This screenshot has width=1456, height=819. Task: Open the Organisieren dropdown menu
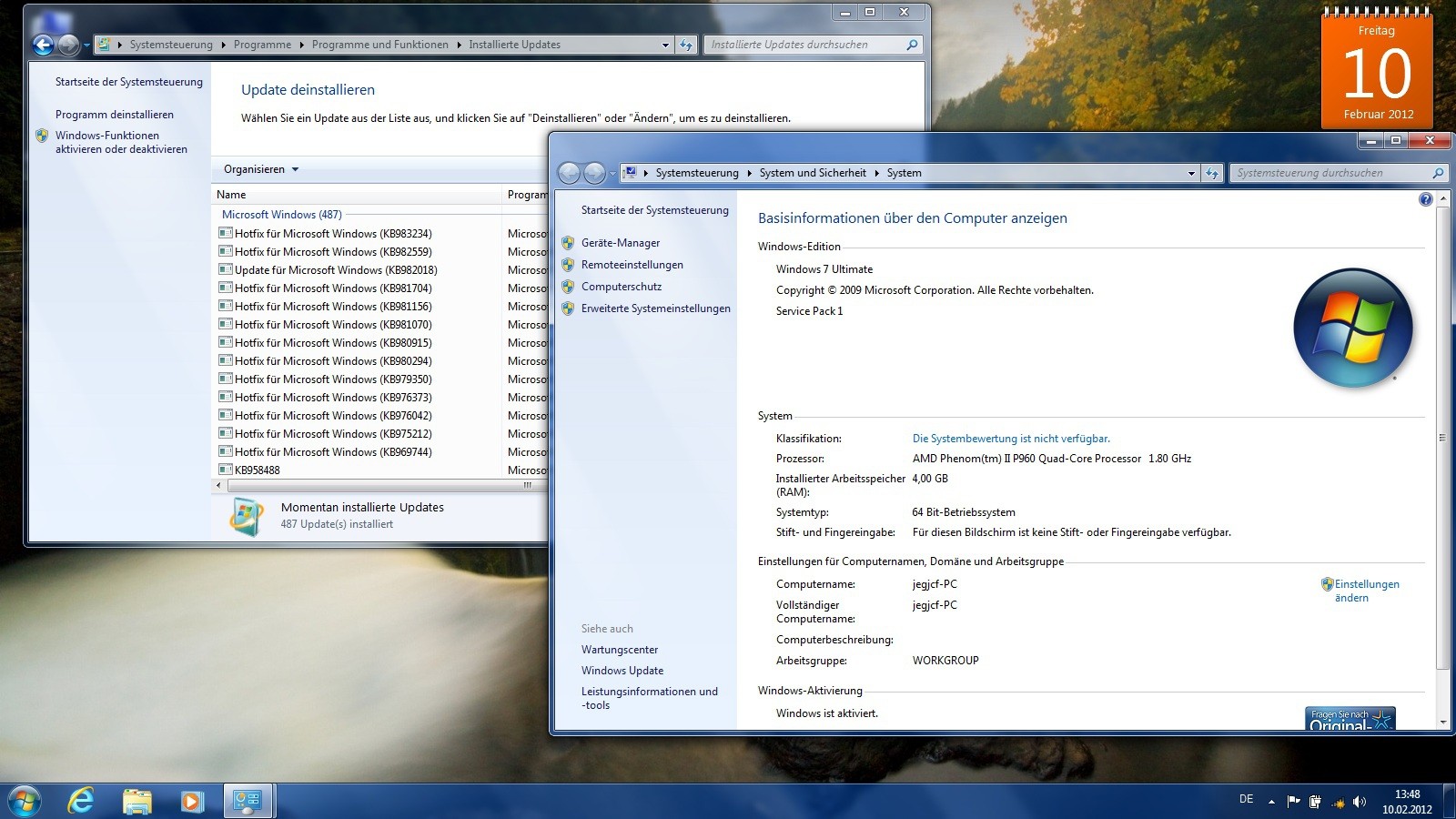point(261,169)
